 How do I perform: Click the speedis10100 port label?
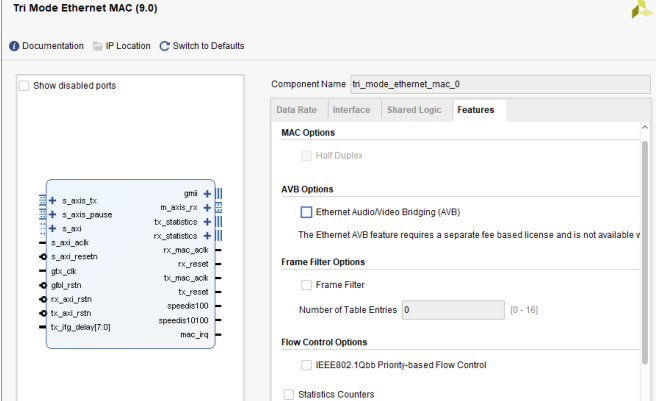tap(183, 320)
